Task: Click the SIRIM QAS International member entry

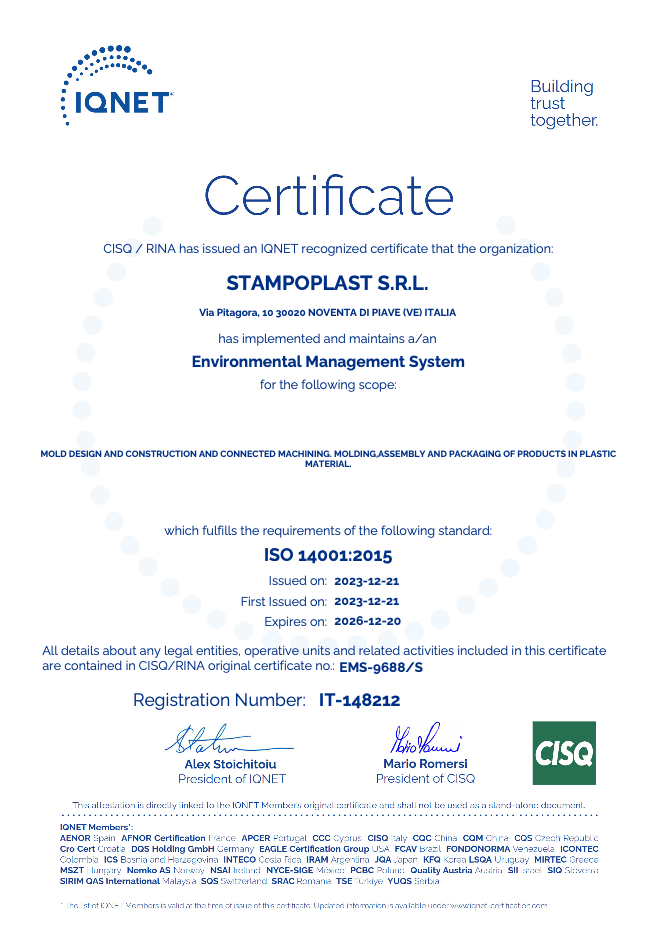Action: (x=128, y=881)
